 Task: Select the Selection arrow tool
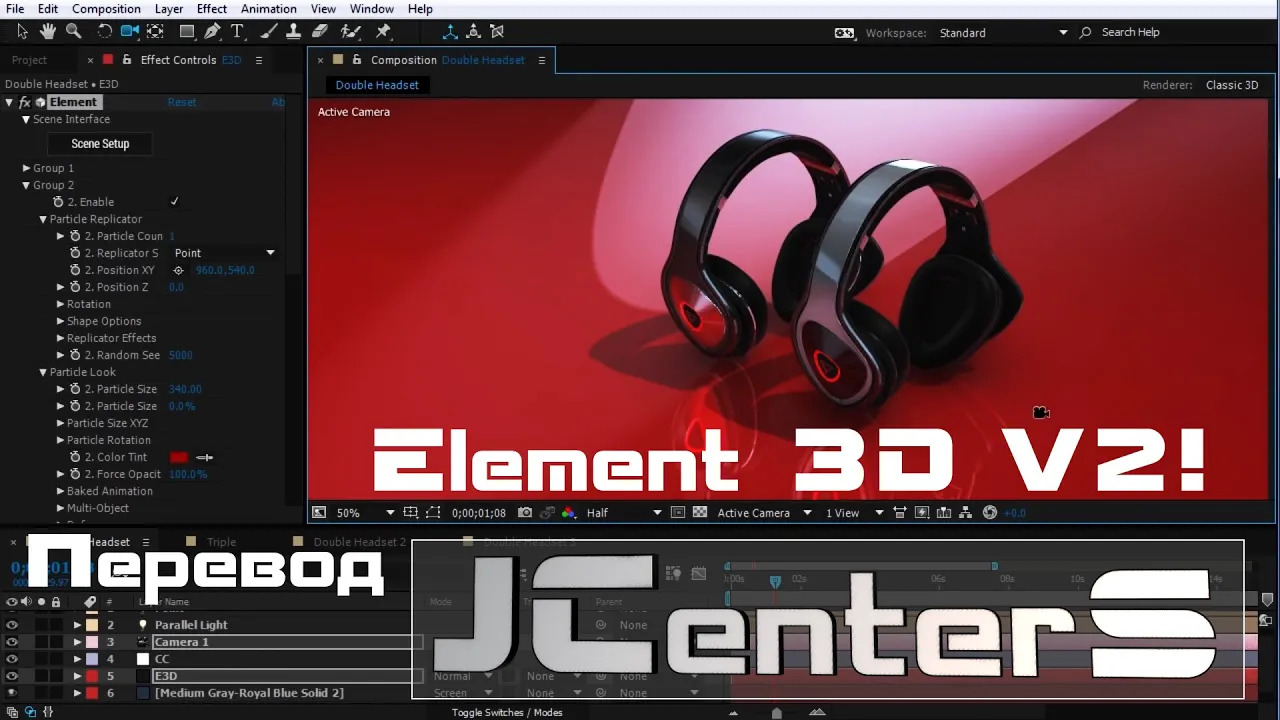(23, 32)
